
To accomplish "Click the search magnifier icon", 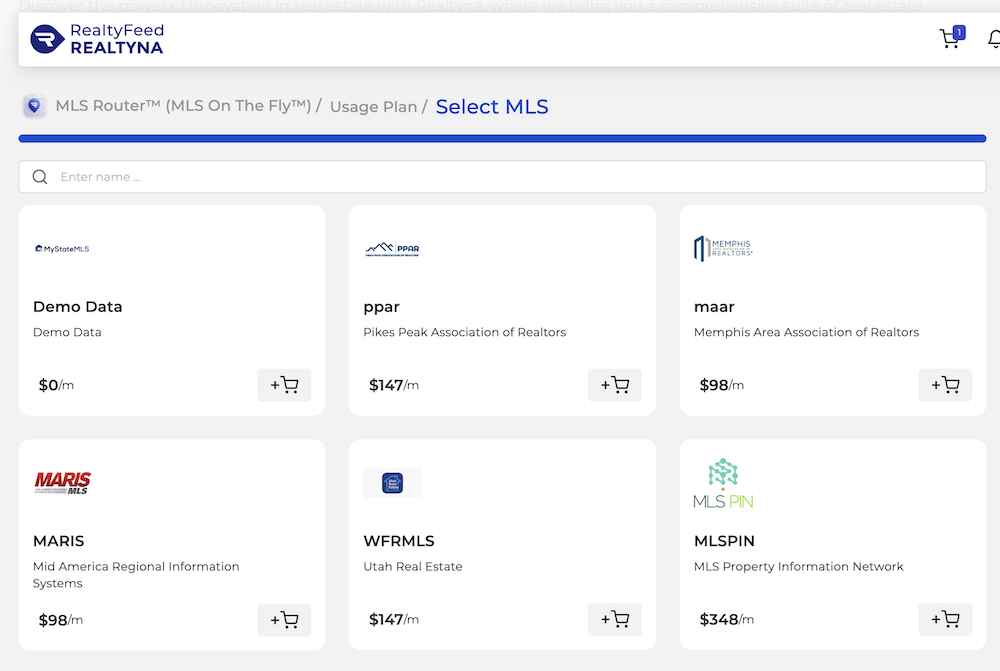I will [x=40, y=177].
